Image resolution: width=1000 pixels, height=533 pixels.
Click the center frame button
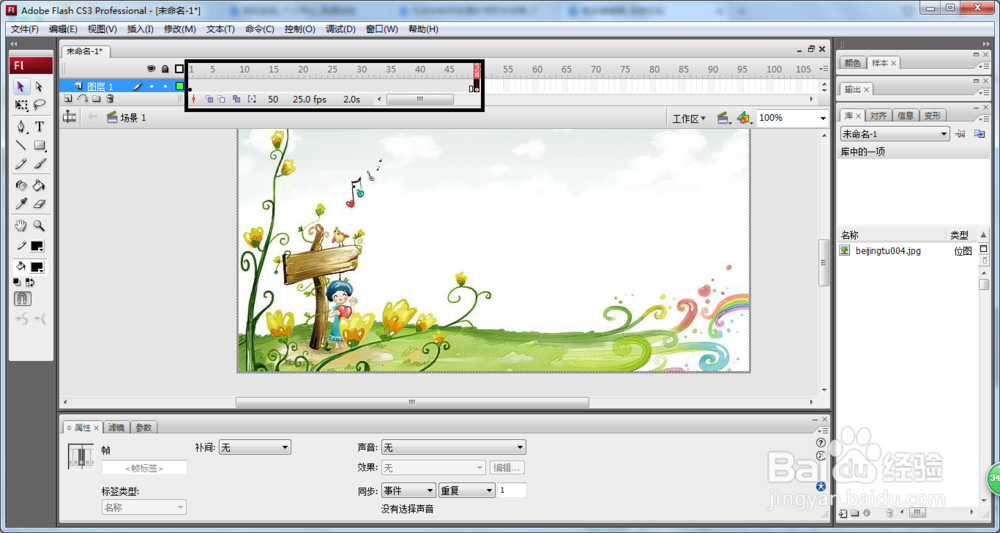193,99
